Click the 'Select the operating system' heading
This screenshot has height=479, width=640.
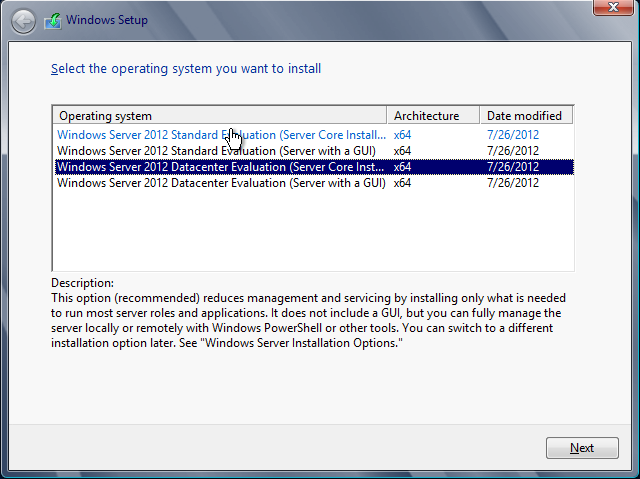click(x=186, y=69)
